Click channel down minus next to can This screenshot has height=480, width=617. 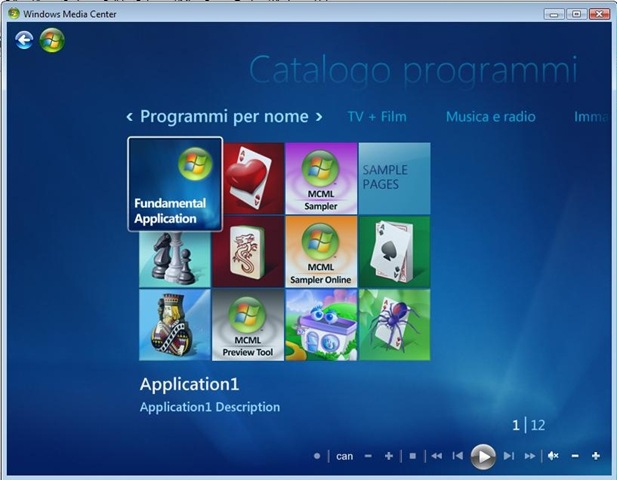click(368, 456)
